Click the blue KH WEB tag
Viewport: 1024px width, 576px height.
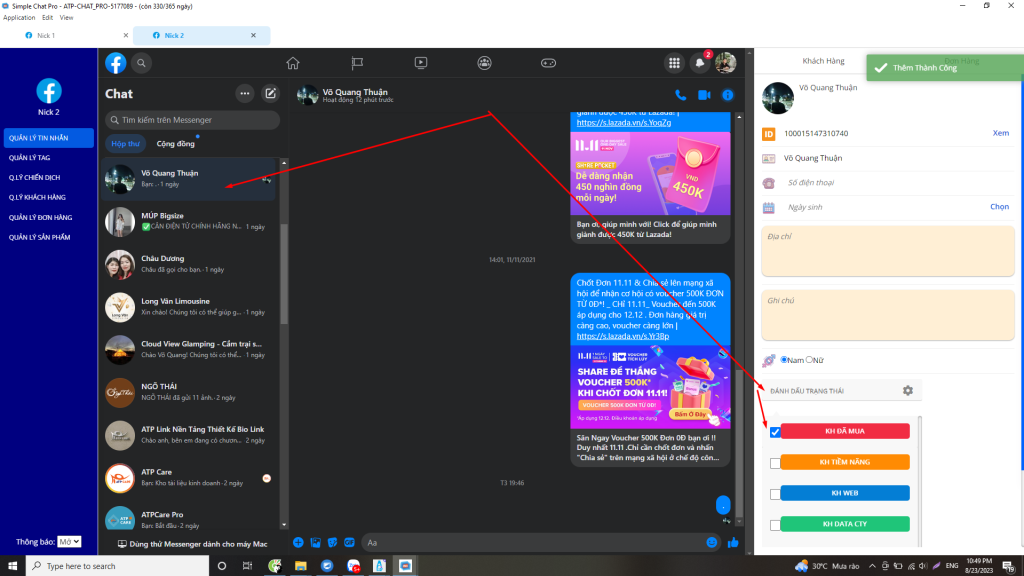click(x=844, y=493)
